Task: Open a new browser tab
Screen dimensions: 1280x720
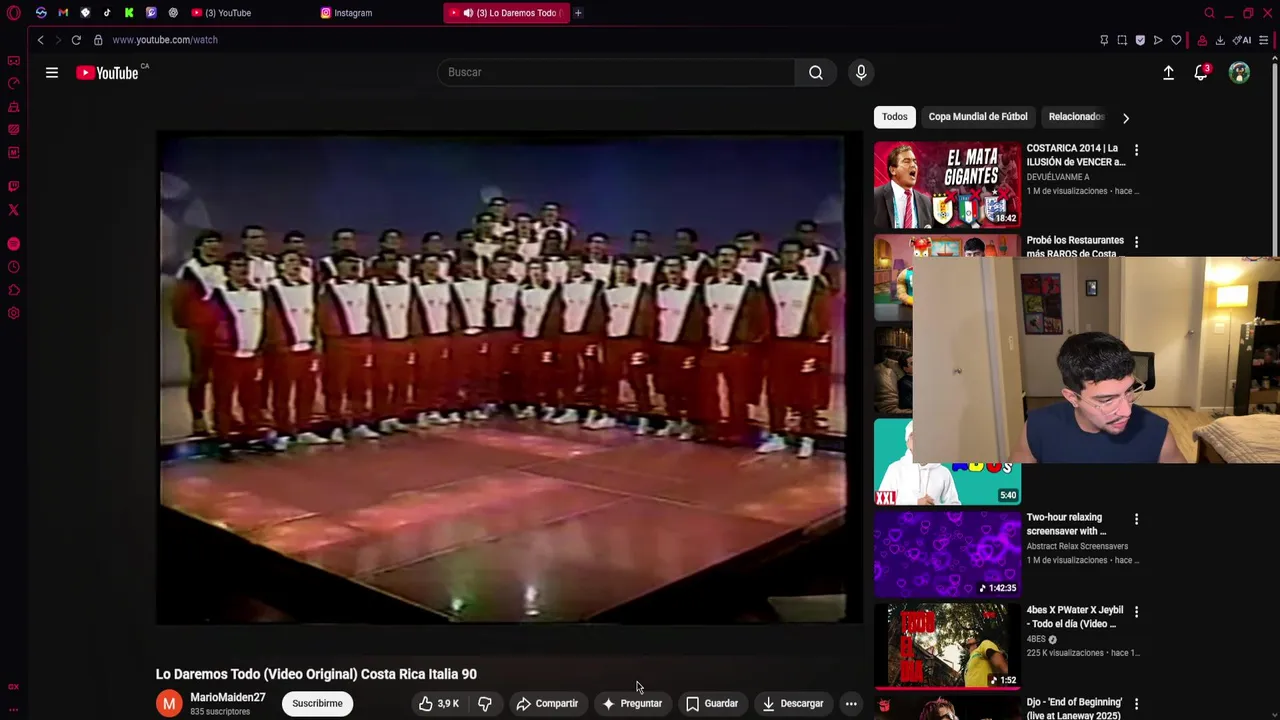Action: pyautogui.click(x=578, y=13)
